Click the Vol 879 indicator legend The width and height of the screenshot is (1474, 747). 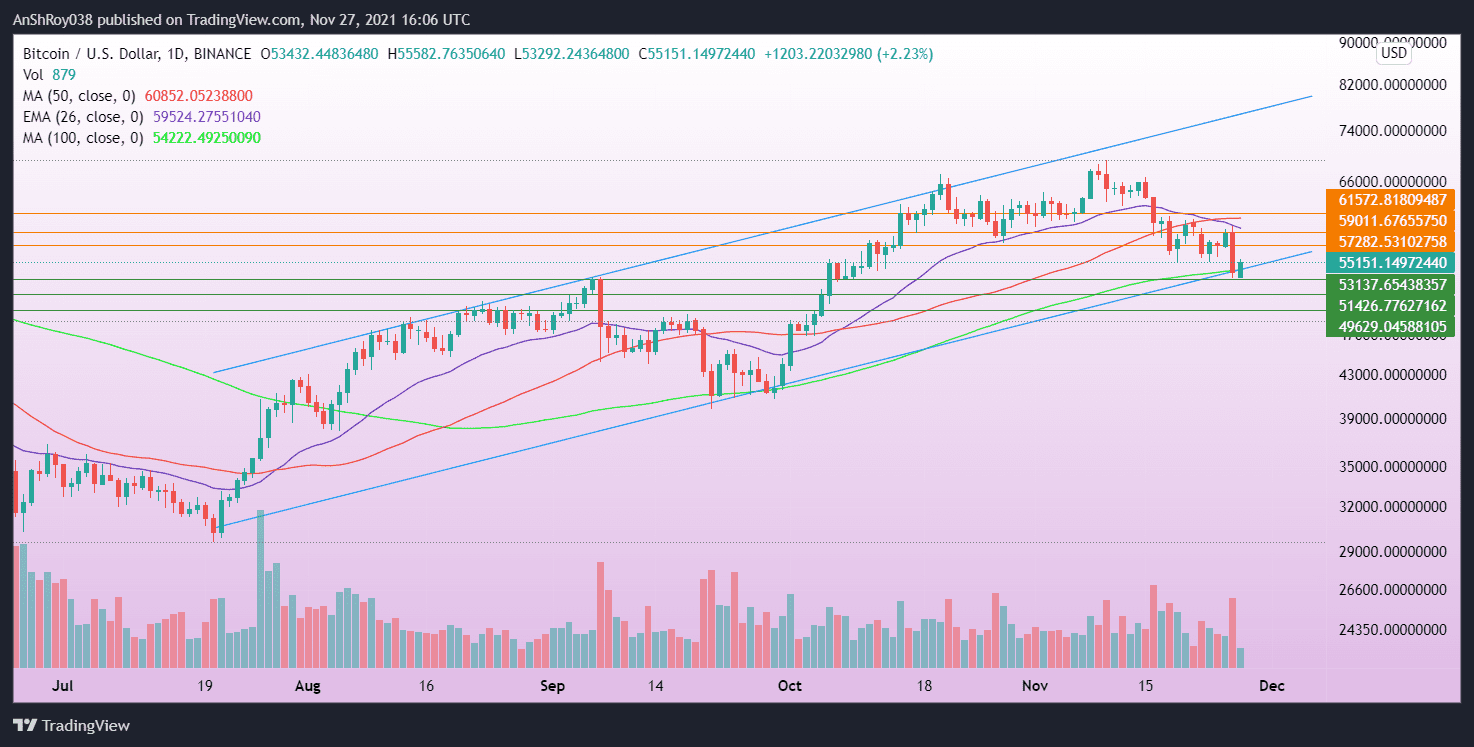tap(47, 74)
